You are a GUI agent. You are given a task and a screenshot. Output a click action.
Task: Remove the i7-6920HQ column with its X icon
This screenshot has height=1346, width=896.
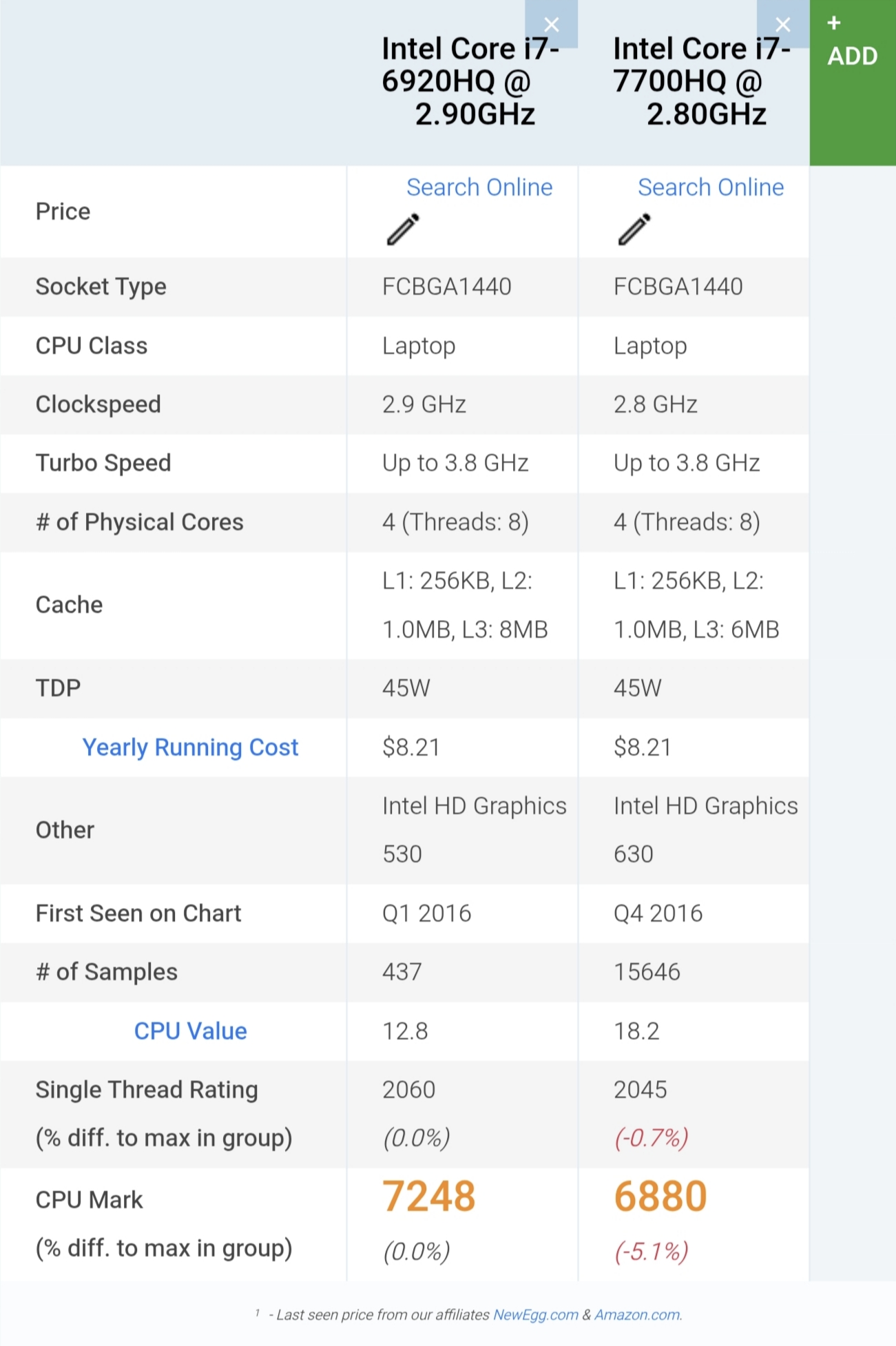551,25
